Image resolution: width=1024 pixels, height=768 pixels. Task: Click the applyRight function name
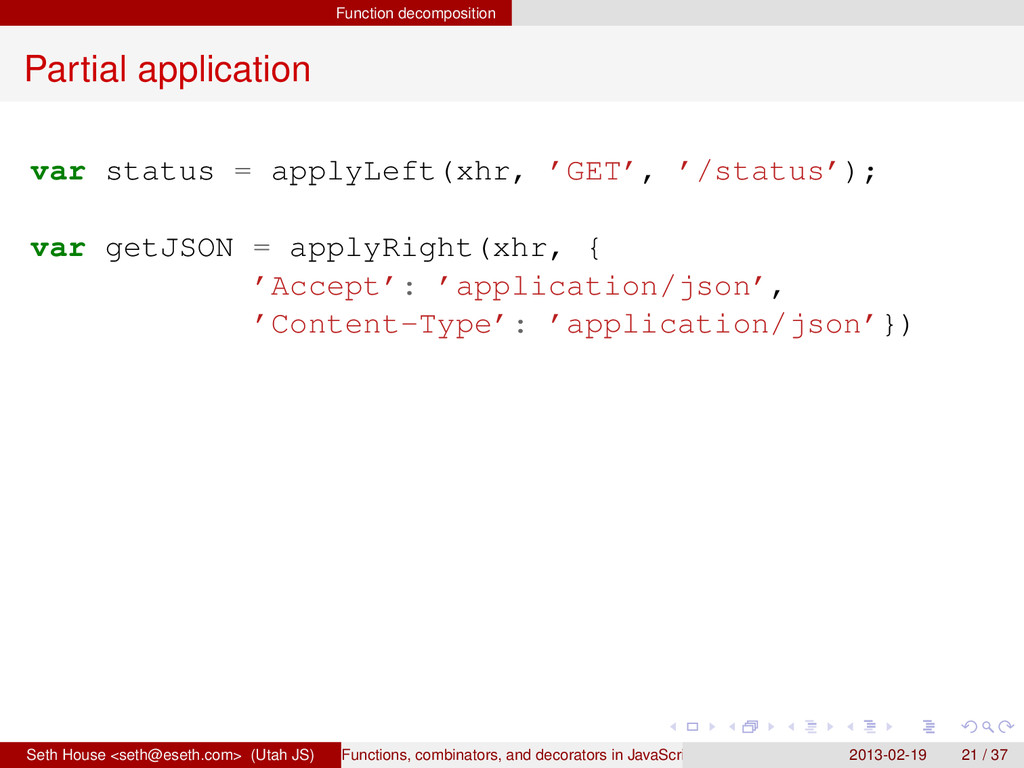click(x=381, y=249)
